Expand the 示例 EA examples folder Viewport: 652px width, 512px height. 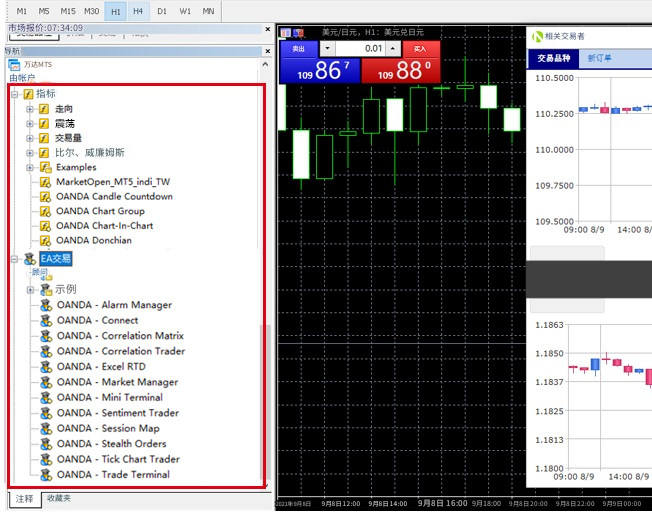pyautogui.click(x=30, y=290)
